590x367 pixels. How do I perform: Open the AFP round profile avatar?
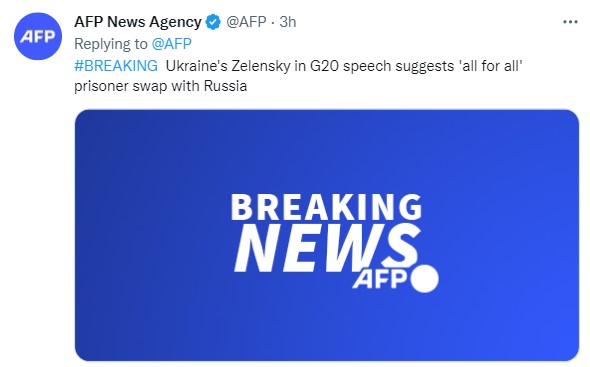point(38,36)
